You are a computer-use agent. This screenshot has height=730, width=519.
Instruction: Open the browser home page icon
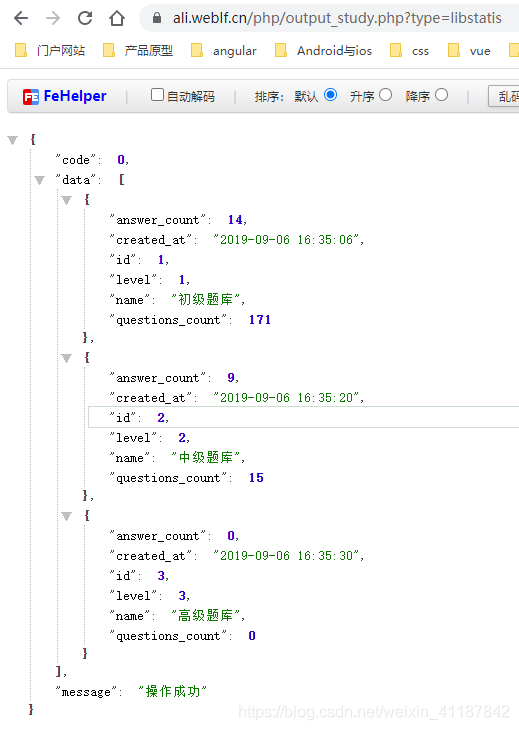[x=117, y=18]
